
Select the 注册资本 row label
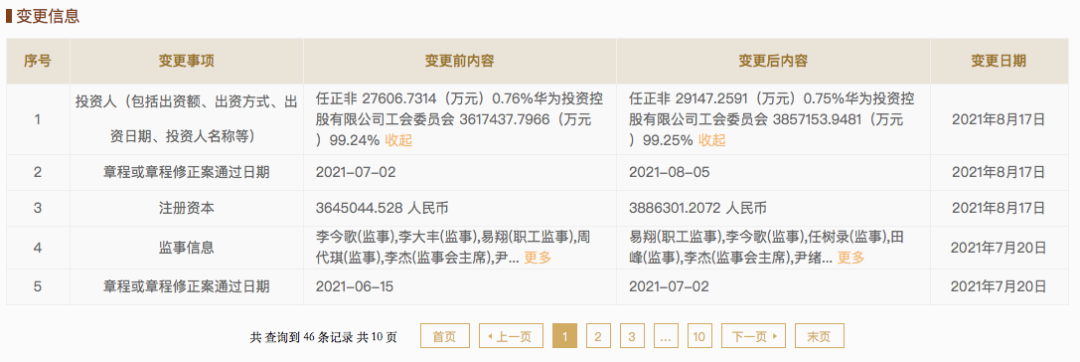coord(187,209)
